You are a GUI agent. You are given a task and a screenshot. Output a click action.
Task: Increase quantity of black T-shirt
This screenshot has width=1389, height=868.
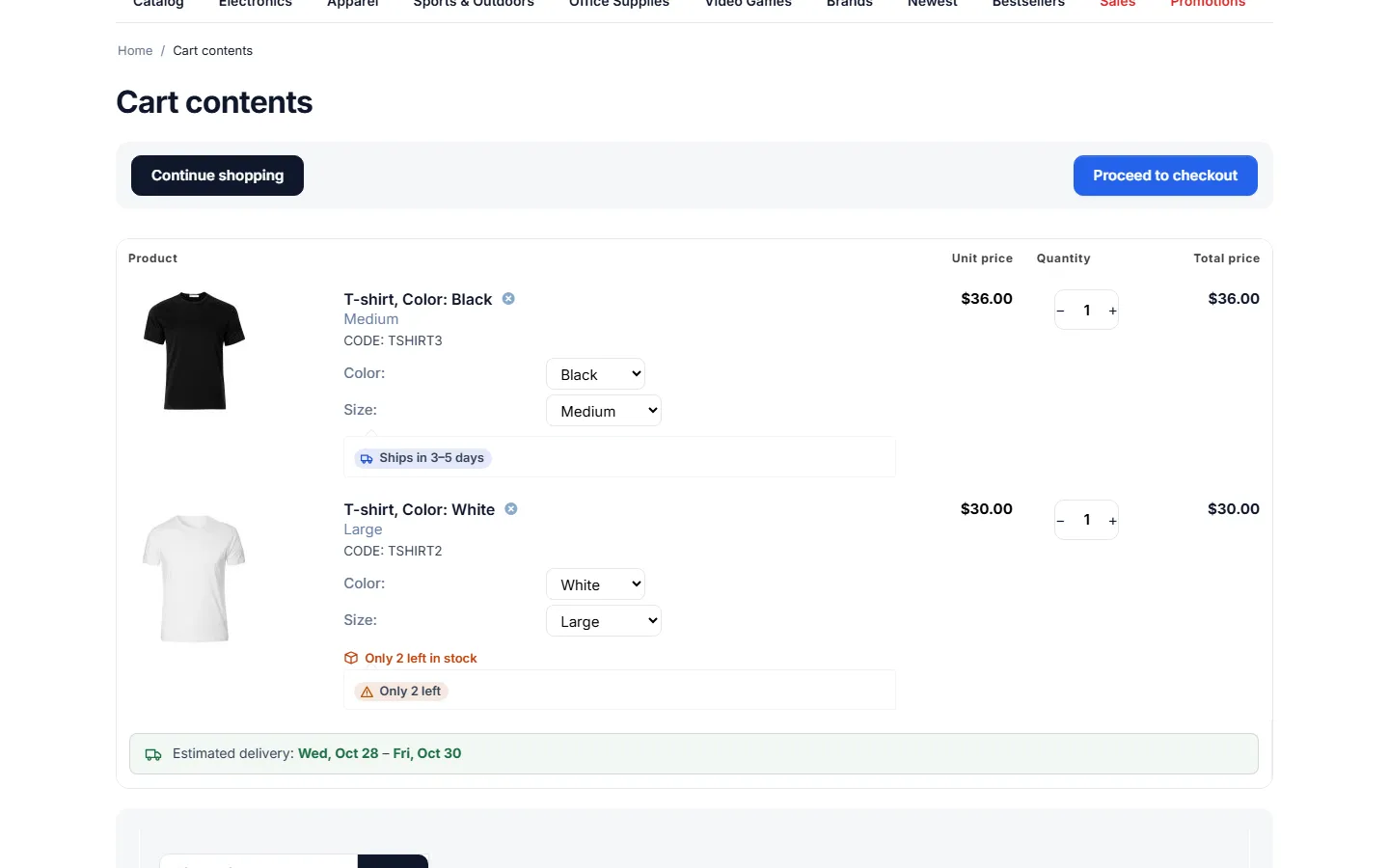click(x=1112, y=311)
